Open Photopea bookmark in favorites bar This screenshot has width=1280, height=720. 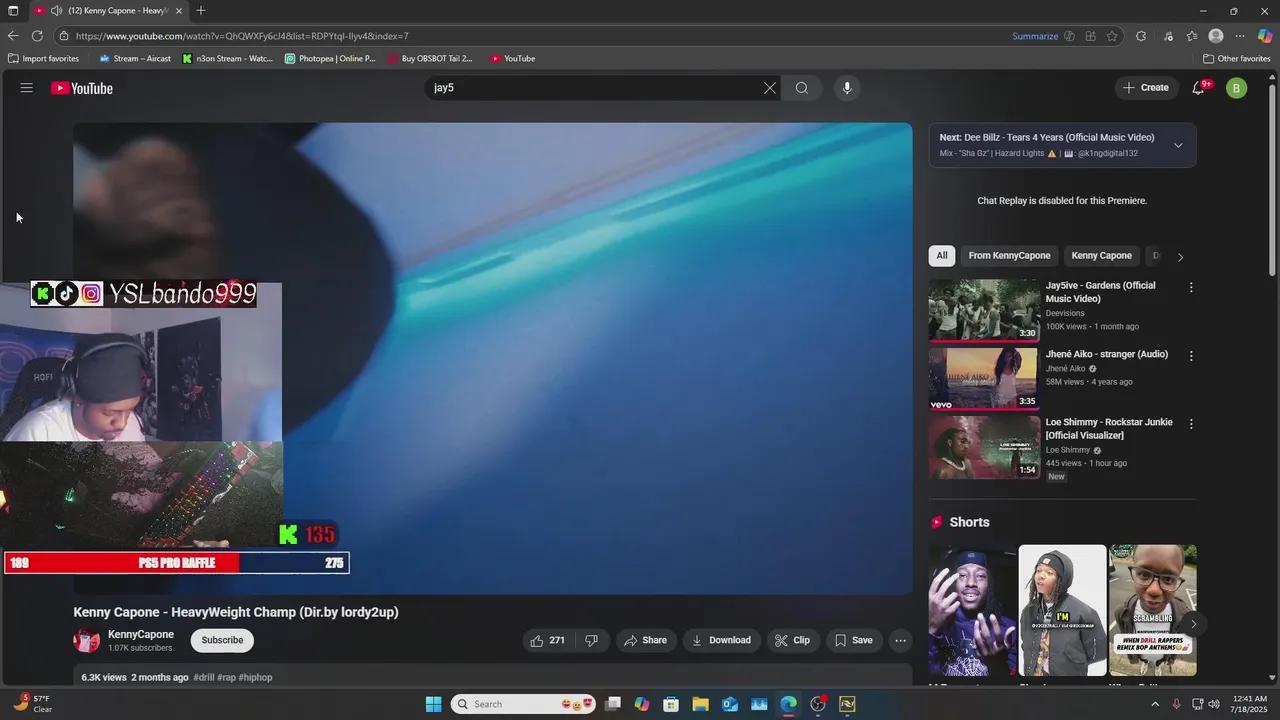pos(330,58)
